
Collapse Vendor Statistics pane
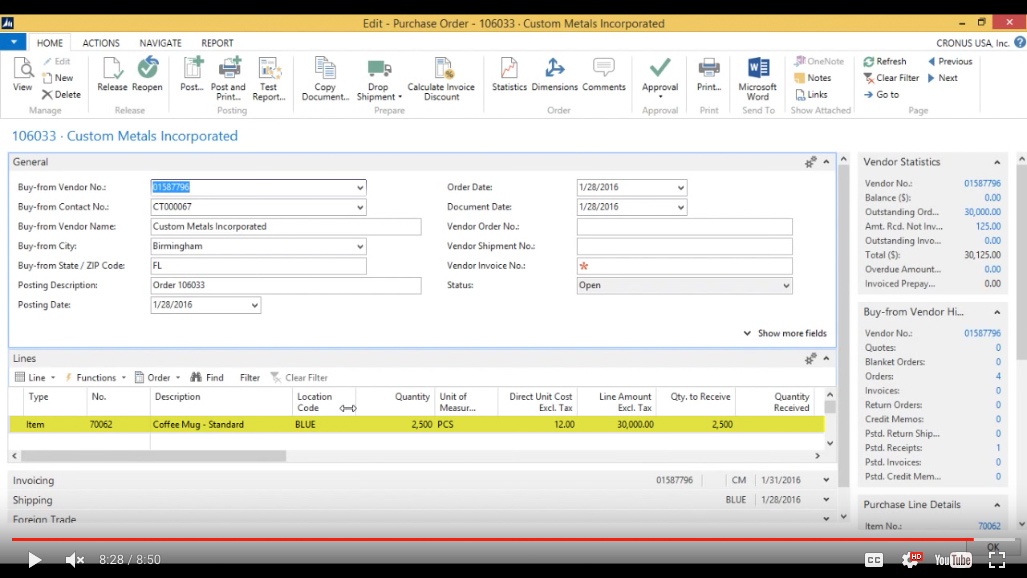coord(997,162)
